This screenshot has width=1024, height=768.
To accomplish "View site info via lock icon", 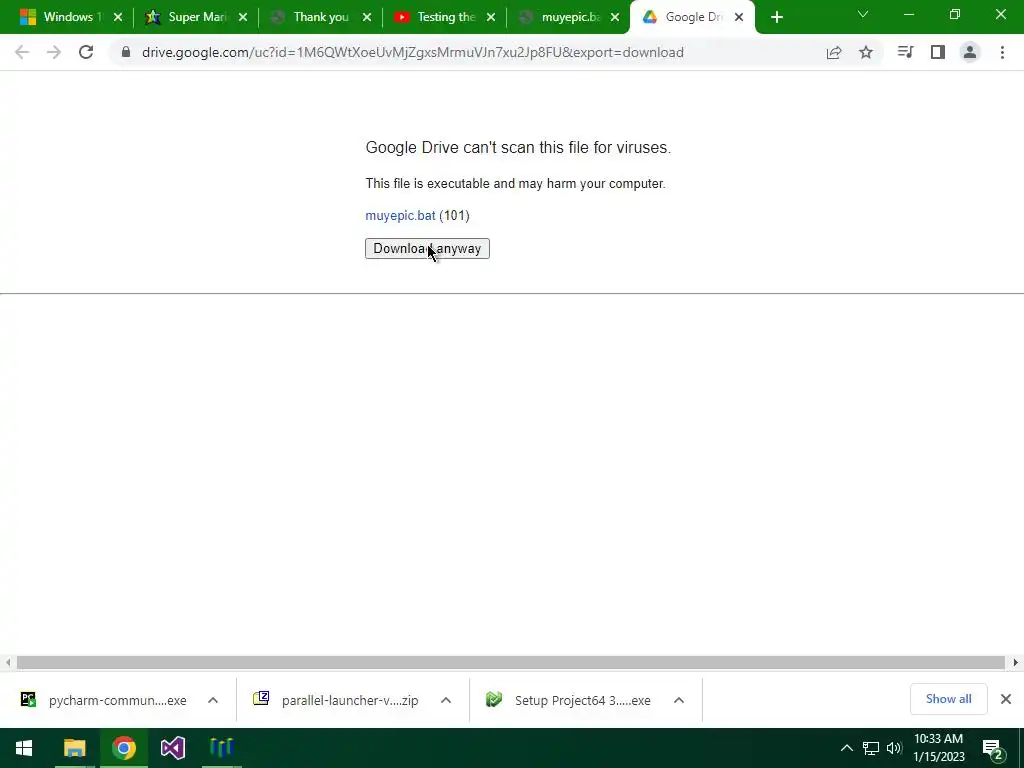I will click(126, 52).
